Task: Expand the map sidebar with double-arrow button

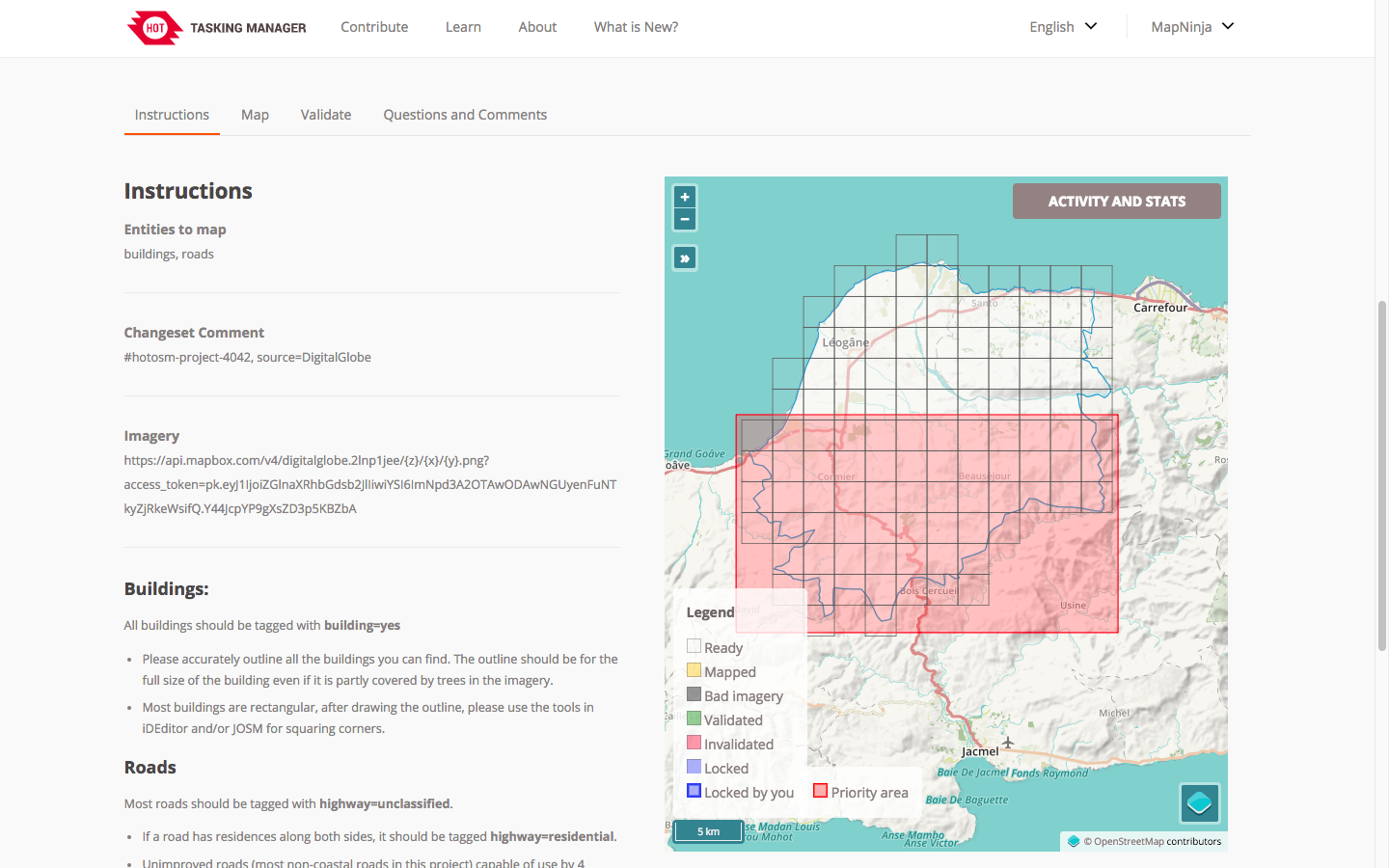Action: pos(685,258)
